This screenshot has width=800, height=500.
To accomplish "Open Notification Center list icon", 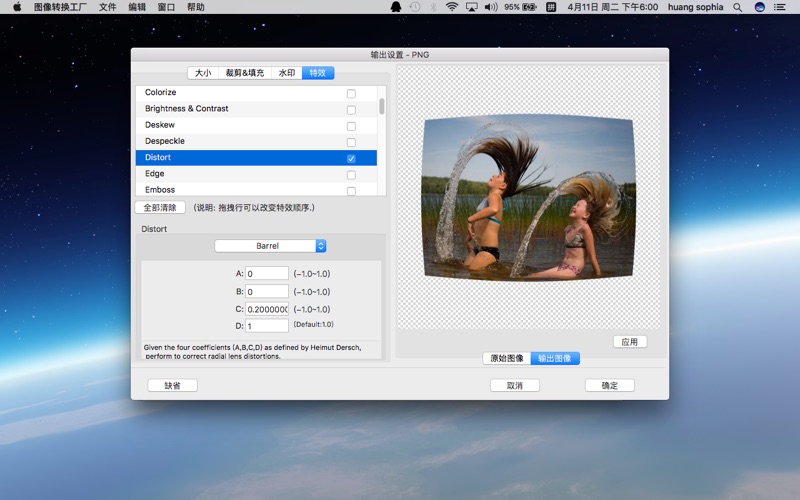I will tap(782, 7).
